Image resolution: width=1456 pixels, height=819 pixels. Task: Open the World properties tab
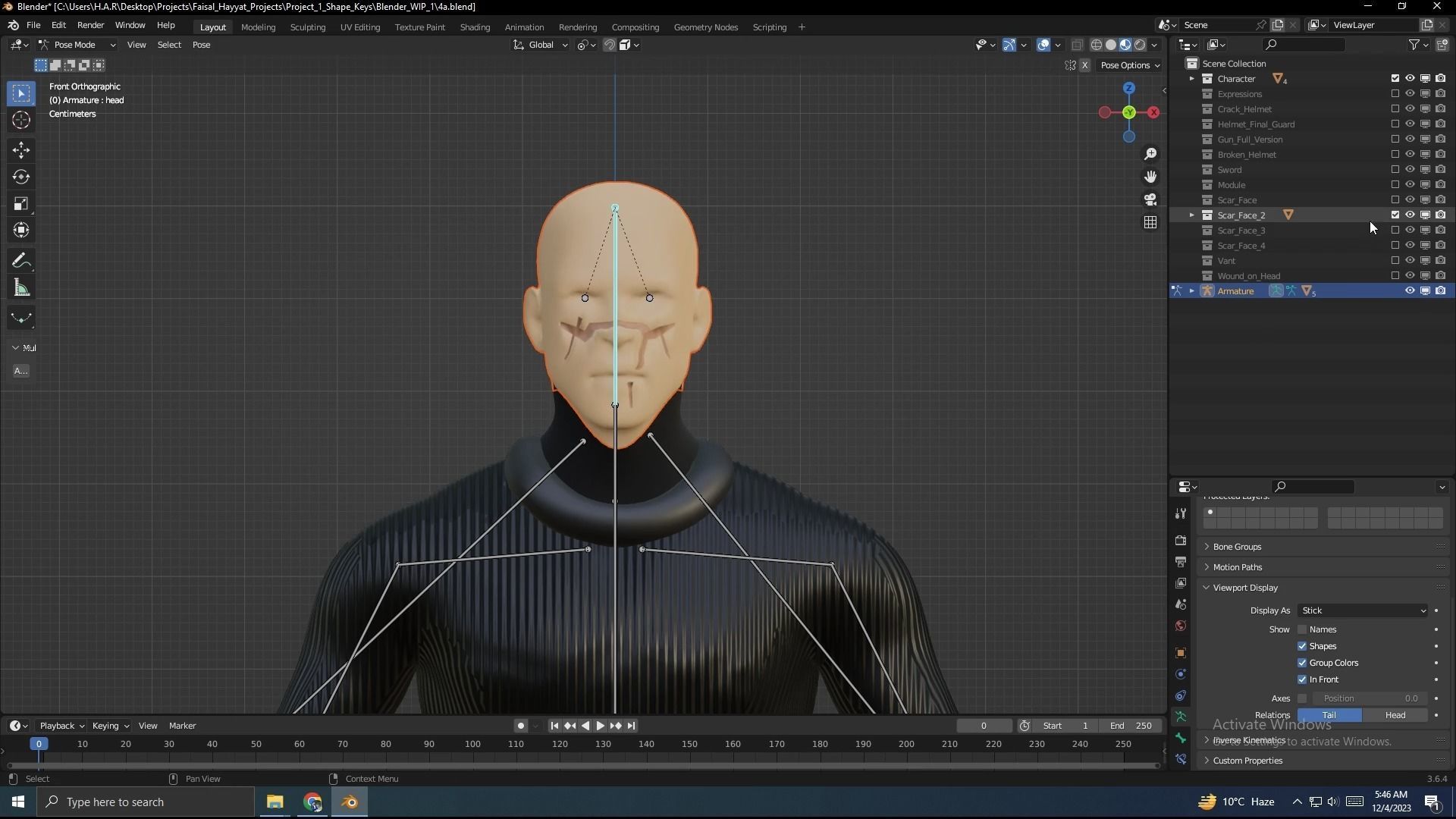(1181, 626)
